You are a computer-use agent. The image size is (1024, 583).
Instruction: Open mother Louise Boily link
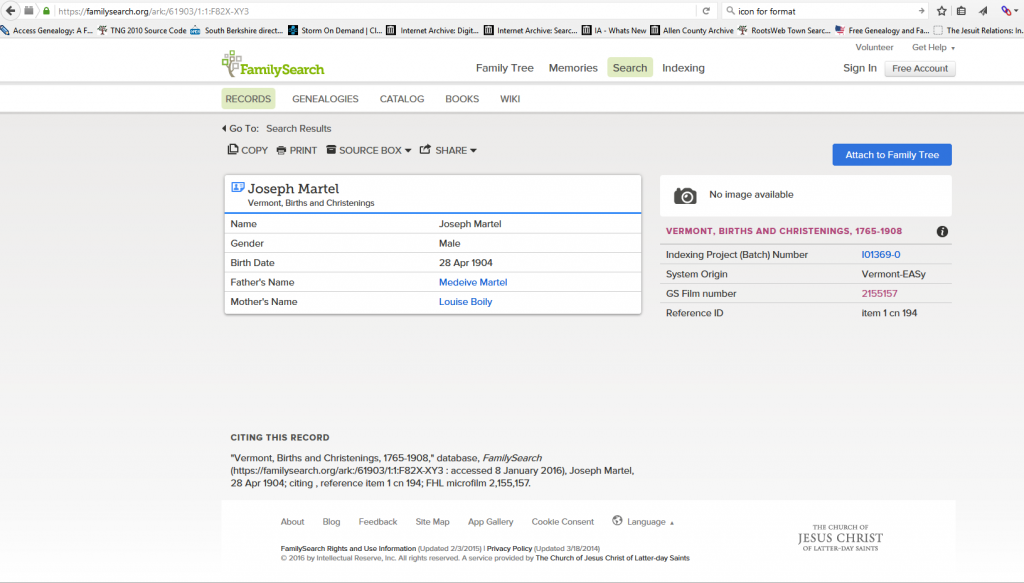(x=465, y=302)
